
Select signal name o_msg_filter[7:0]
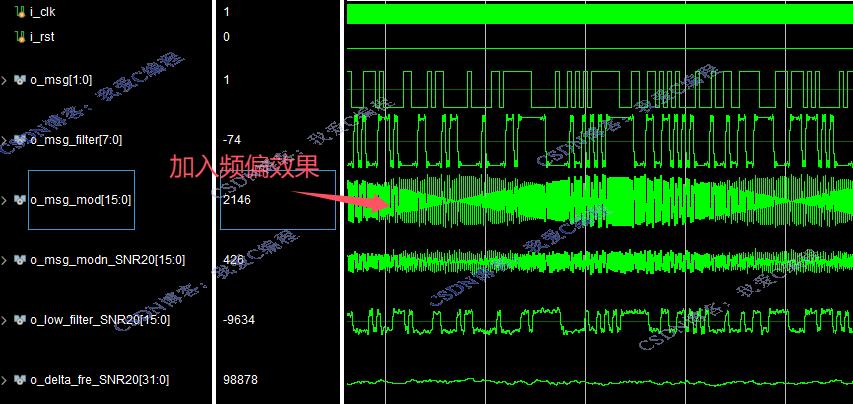coord(76,140)
